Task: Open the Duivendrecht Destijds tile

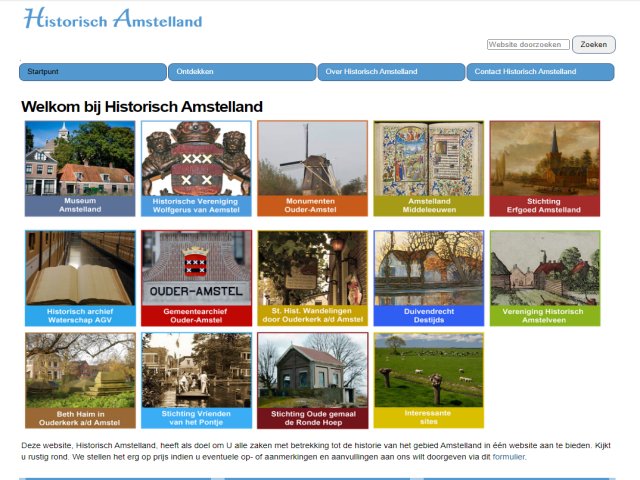Action: 429,278
